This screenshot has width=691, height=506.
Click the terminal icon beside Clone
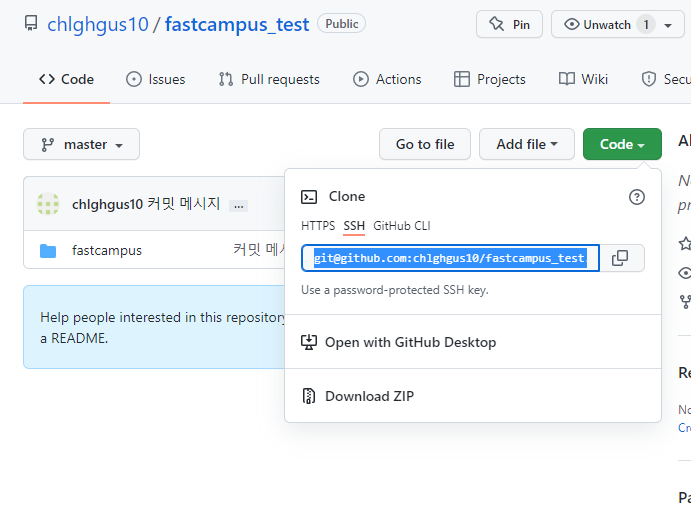[309, 197]
